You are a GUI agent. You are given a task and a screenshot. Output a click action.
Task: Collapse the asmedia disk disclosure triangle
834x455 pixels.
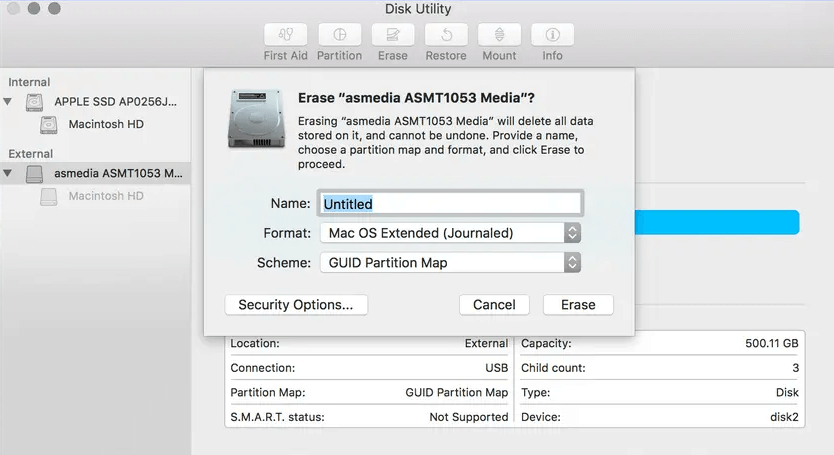[9, 174]
